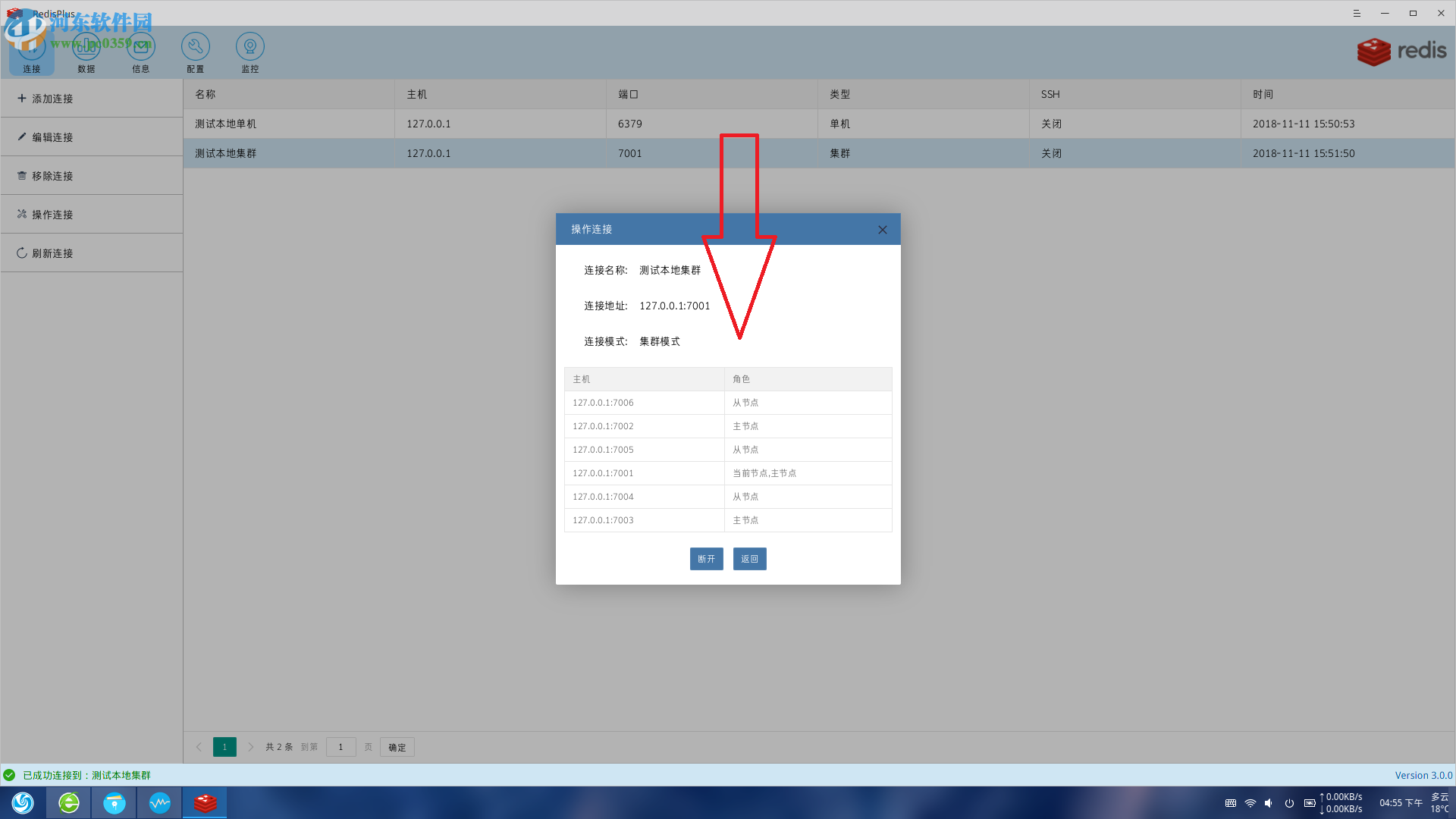Click the 确定 button at bottom
The image size is (1456, 819).
(397, 747)
